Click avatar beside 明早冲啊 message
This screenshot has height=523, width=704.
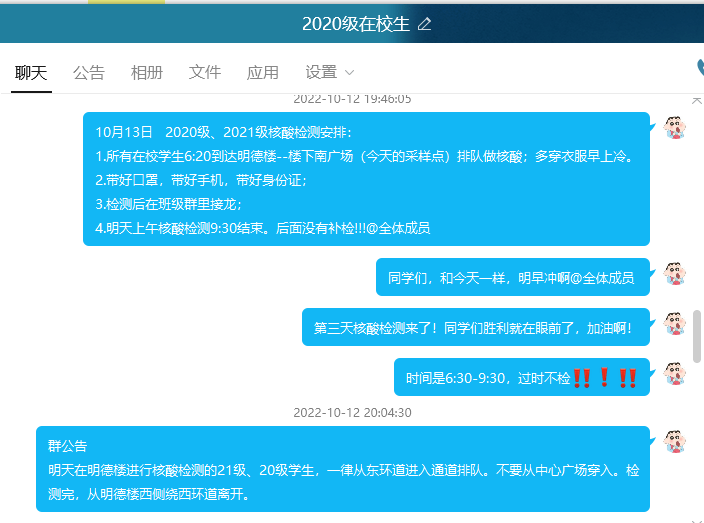(x=675, y=274)
